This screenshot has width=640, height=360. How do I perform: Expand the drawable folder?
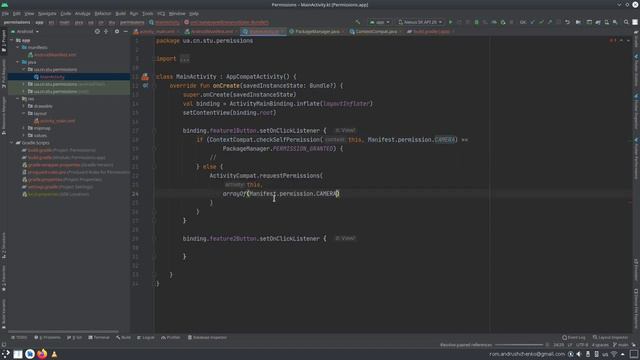[24, 106]
